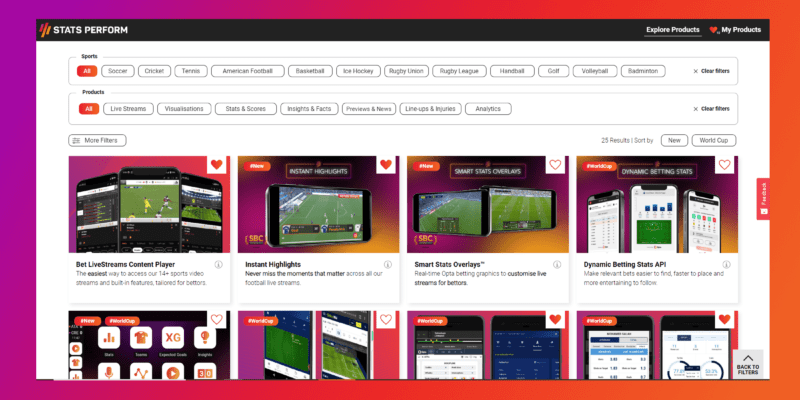
Task: Click the Instant Highlights title
Action: pyautogui.click(x=273, y=265)
